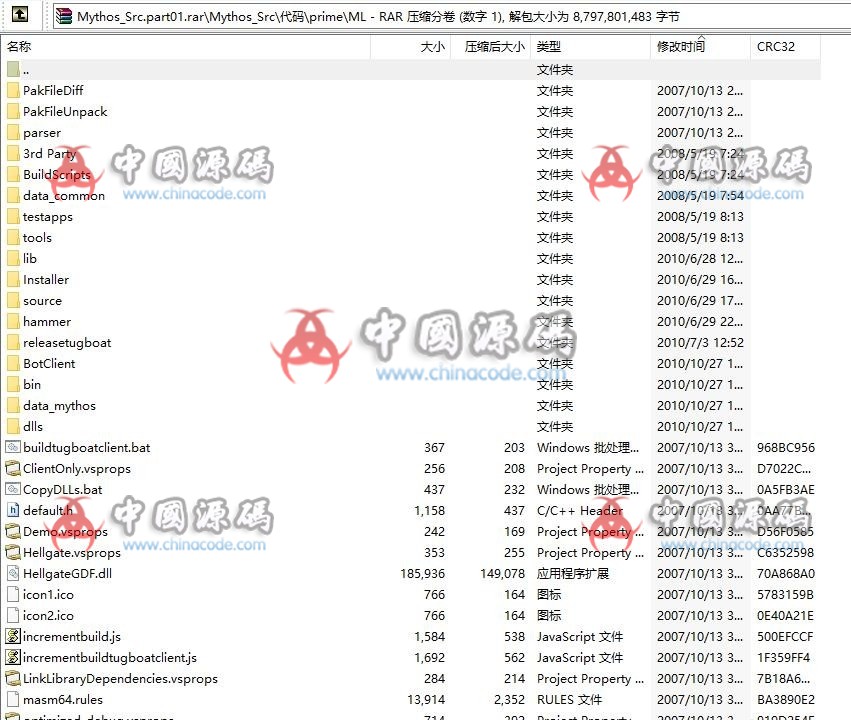Select the ClientOnly.vsprops file icon
Viewport: 851px width, 720px height.
(x=13, y=469)
